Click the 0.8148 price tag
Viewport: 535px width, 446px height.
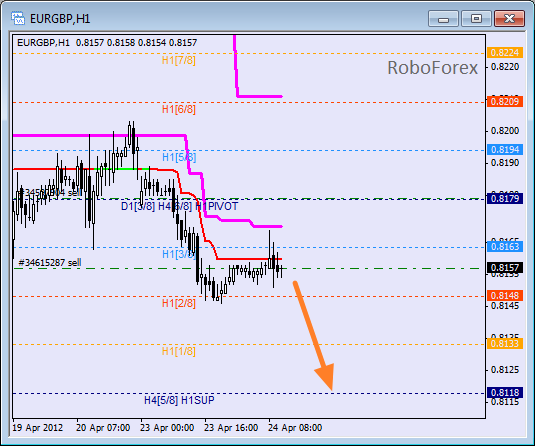(505, 295)
